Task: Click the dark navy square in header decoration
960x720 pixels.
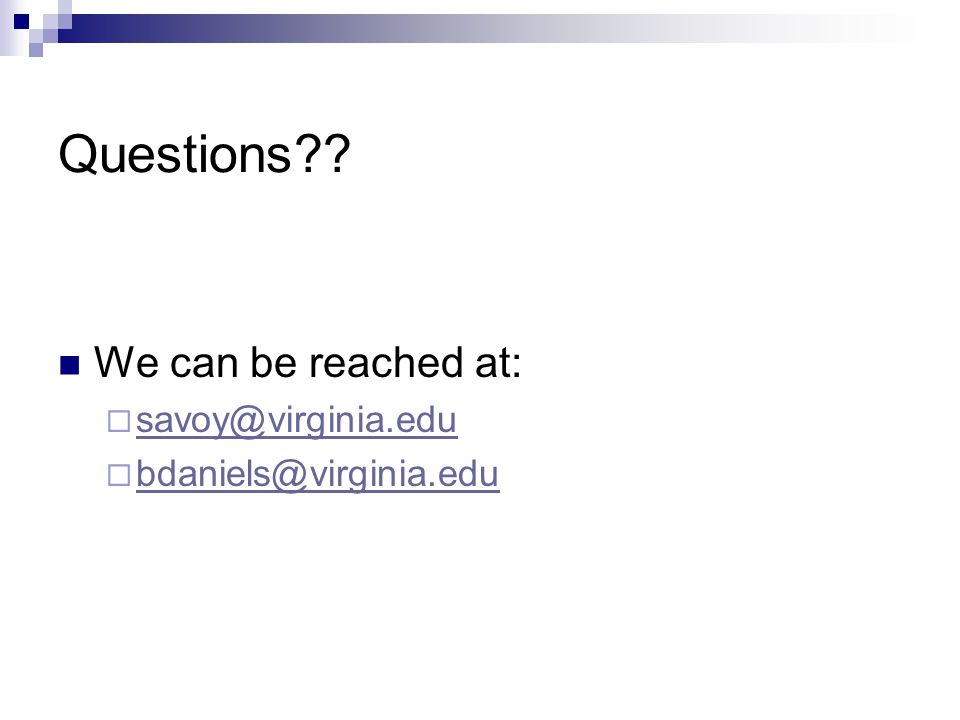Action: click(x=21, y=21)
